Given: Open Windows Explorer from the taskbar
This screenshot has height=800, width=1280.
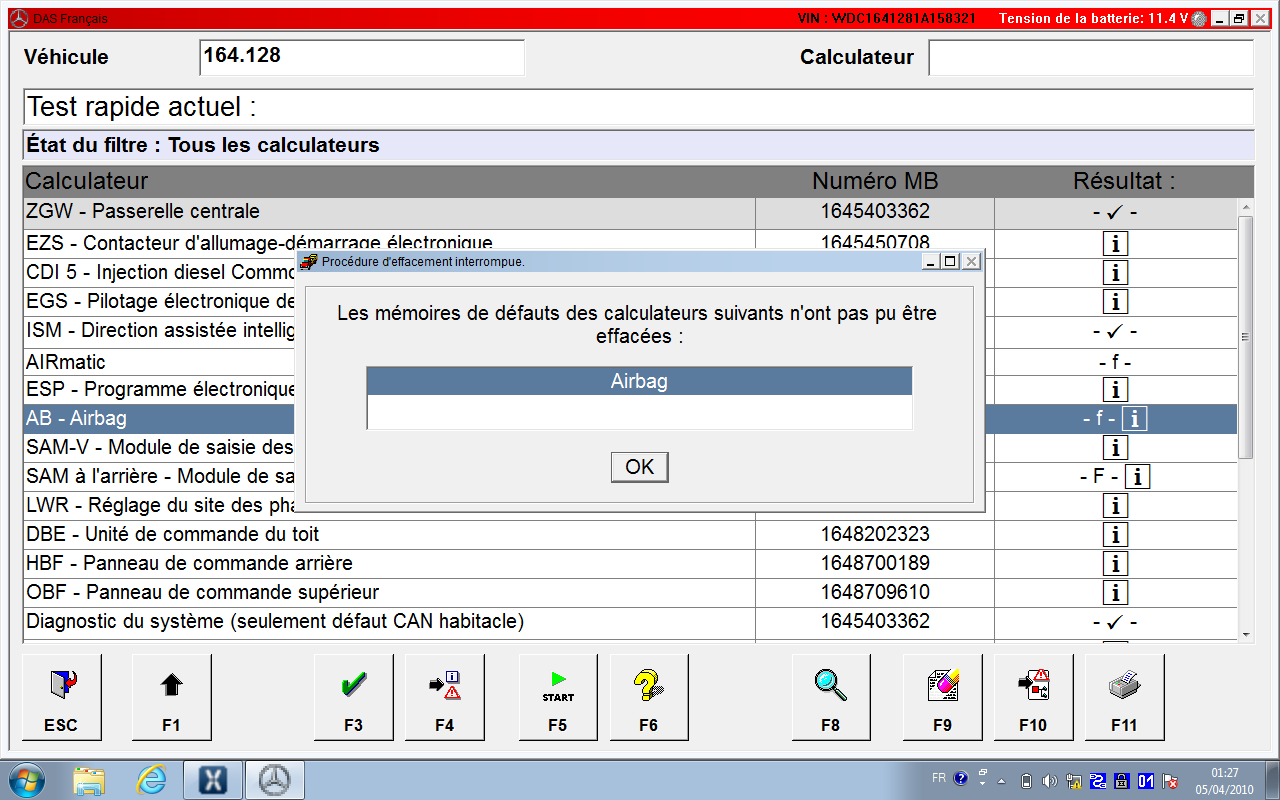Looking at the screenshot, I should (x=89, y=780).
